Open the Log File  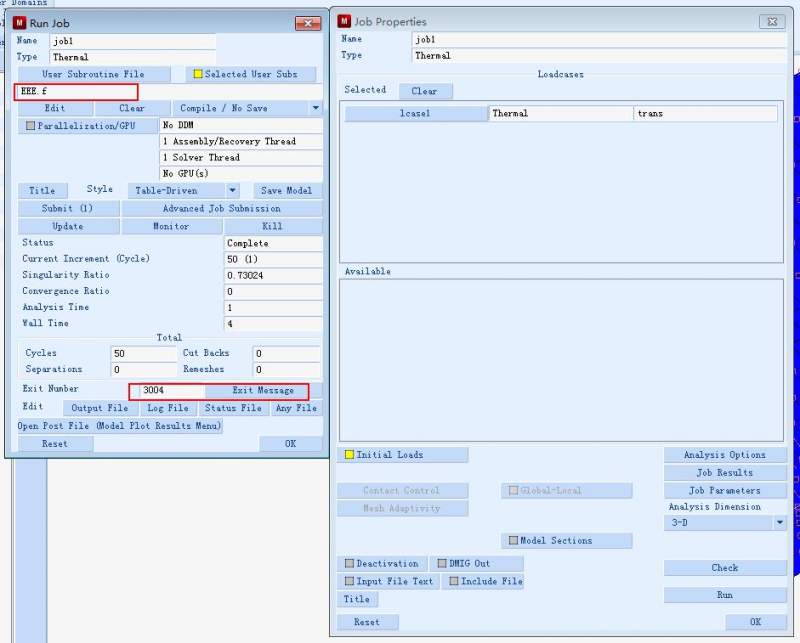[168, 408]
